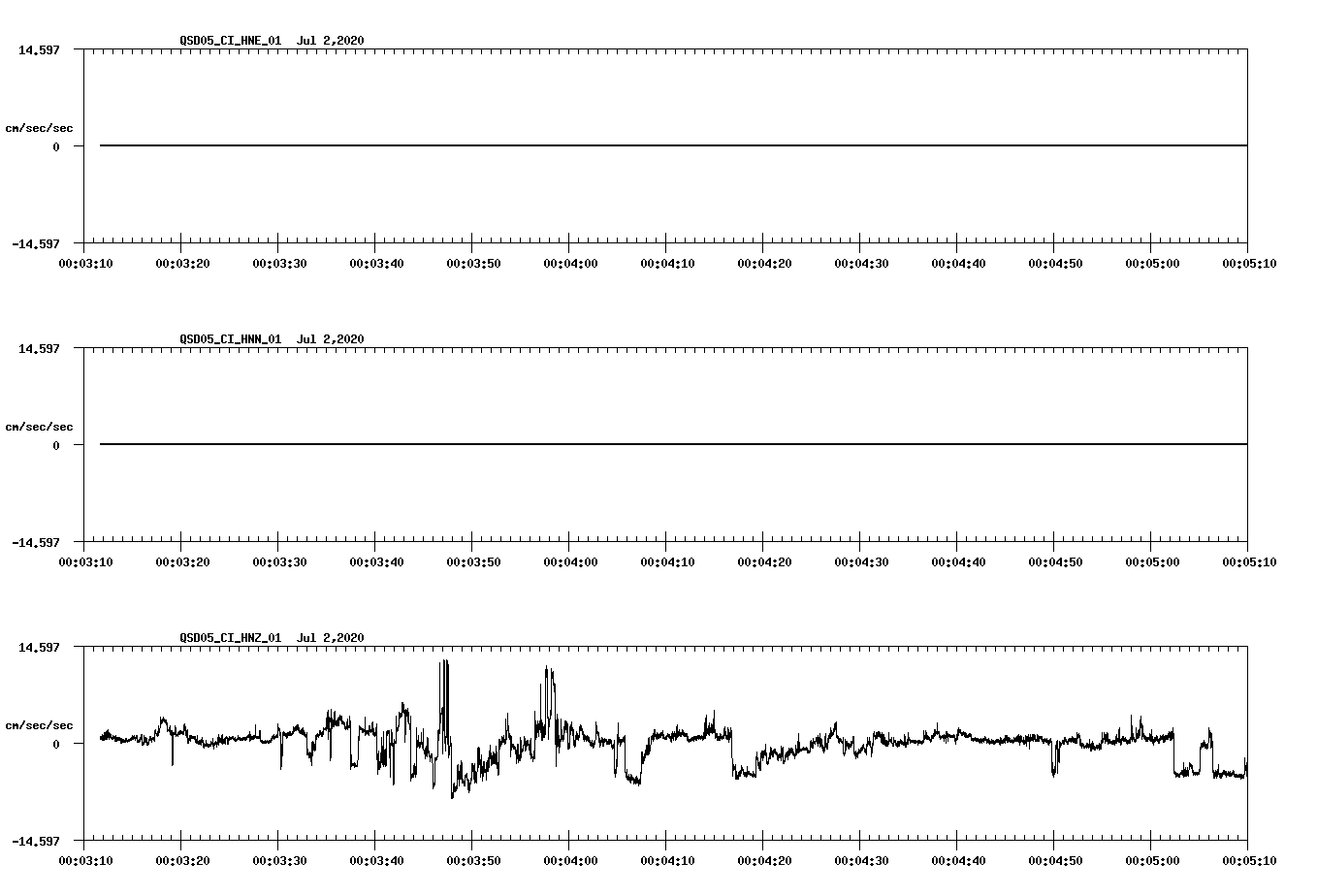Click -14.597 lower limit on HNN plot

point(35,542)
